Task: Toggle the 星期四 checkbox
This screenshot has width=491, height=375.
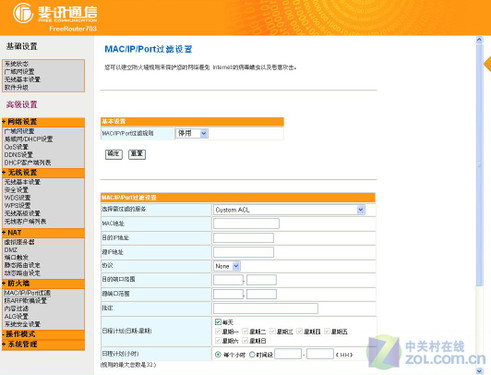Action: pos(300,331)
